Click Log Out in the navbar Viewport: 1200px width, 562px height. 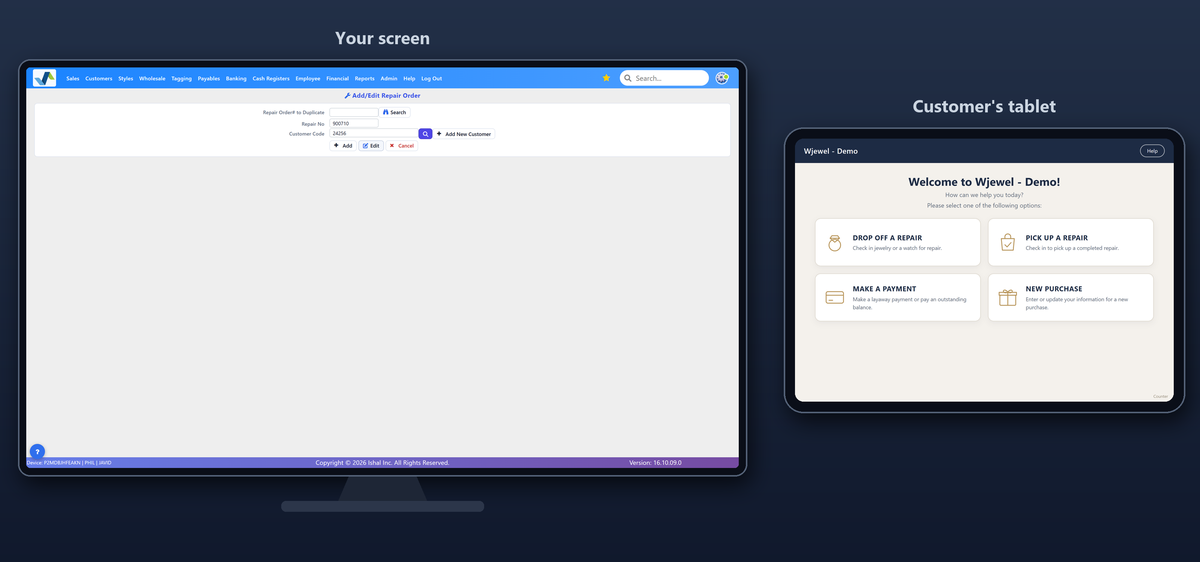431,78
